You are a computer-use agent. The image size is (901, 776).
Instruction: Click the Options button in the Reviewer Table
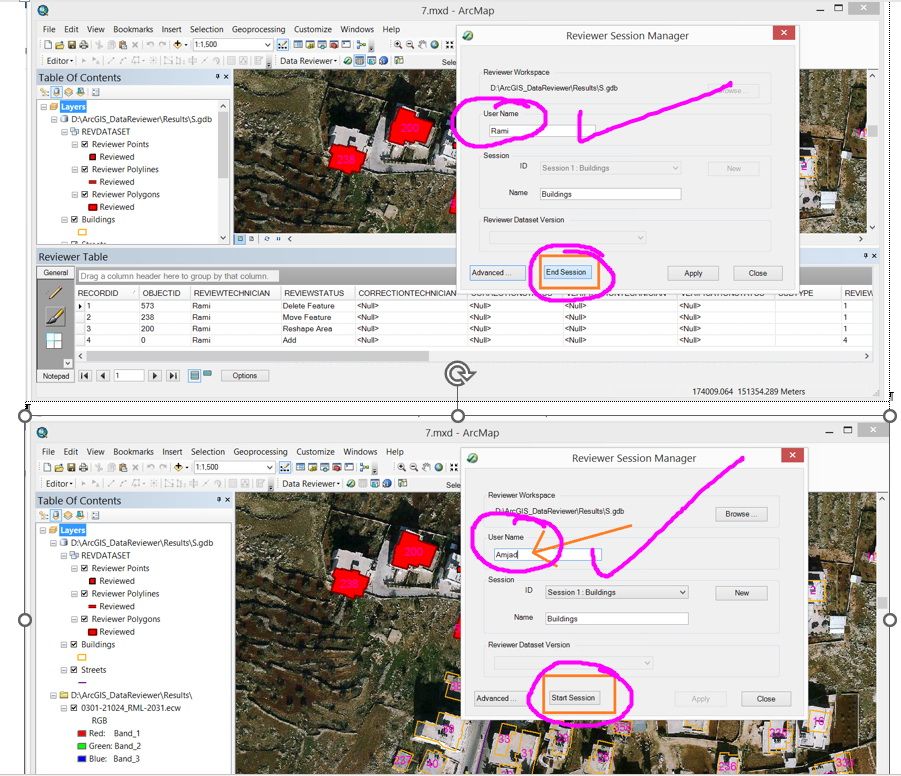[x=244, y=376]
